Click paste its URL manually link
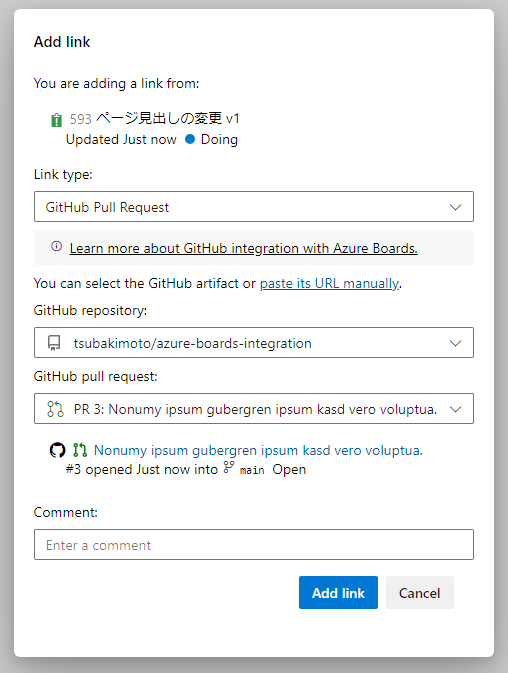This screenshot has height=673, width=508. [330, 283]
